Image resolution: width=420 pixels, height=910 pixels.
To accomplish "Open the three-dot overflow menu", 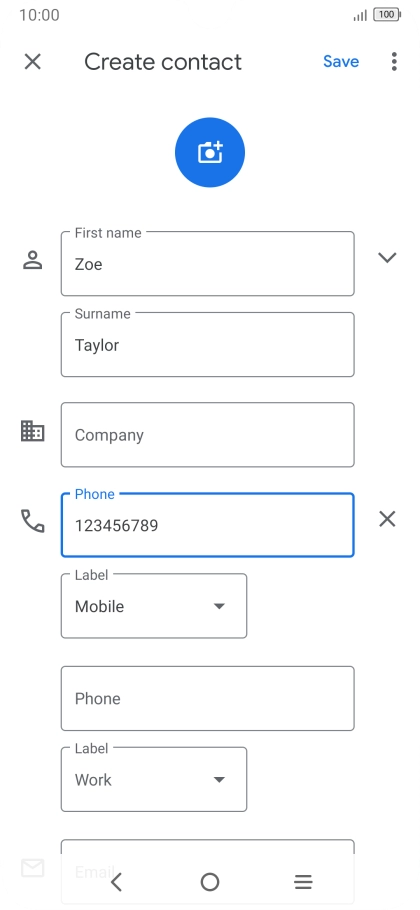I will point(394,62).
